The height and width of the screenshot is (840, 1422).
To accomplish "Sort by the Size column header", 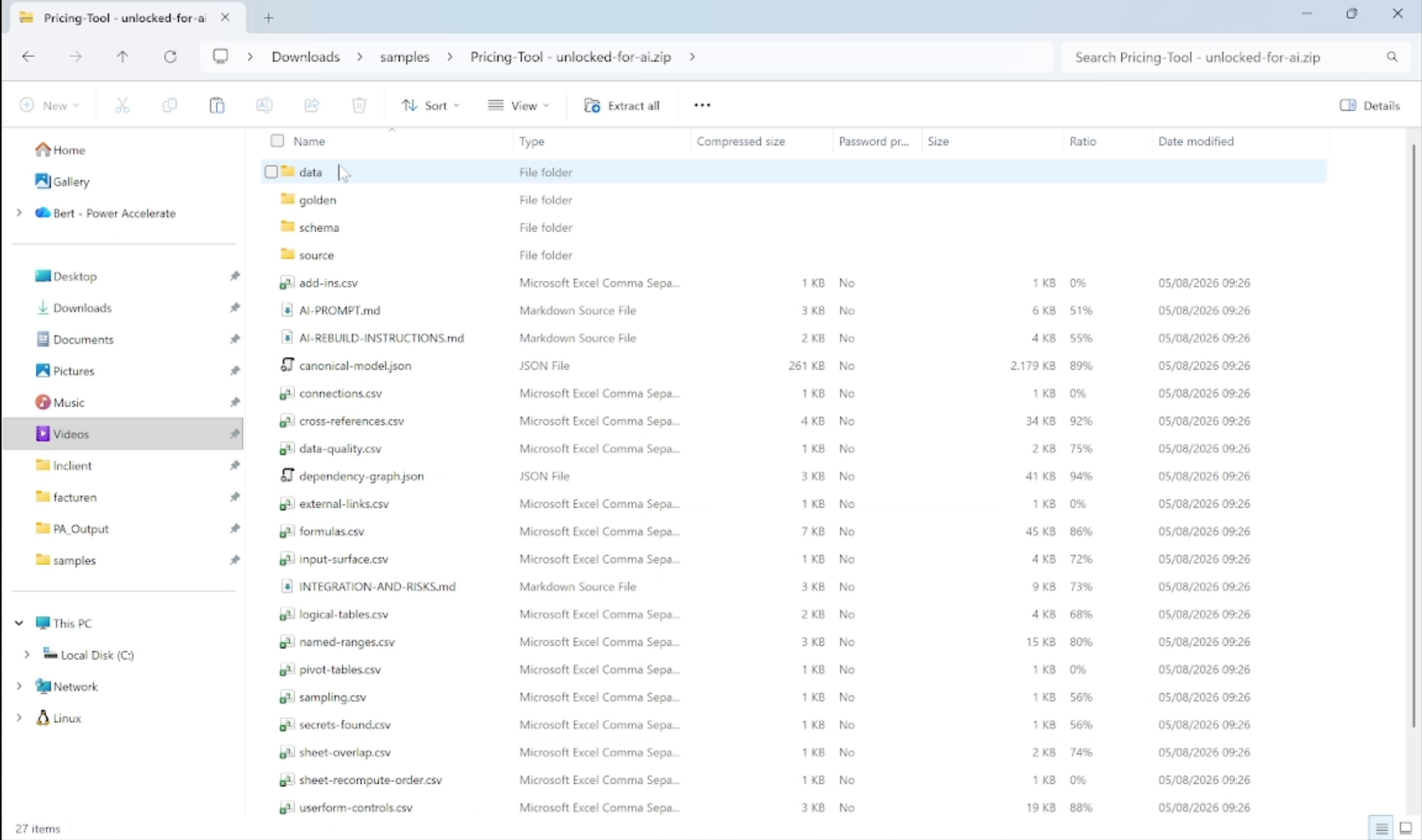I will tap(938, 141).
